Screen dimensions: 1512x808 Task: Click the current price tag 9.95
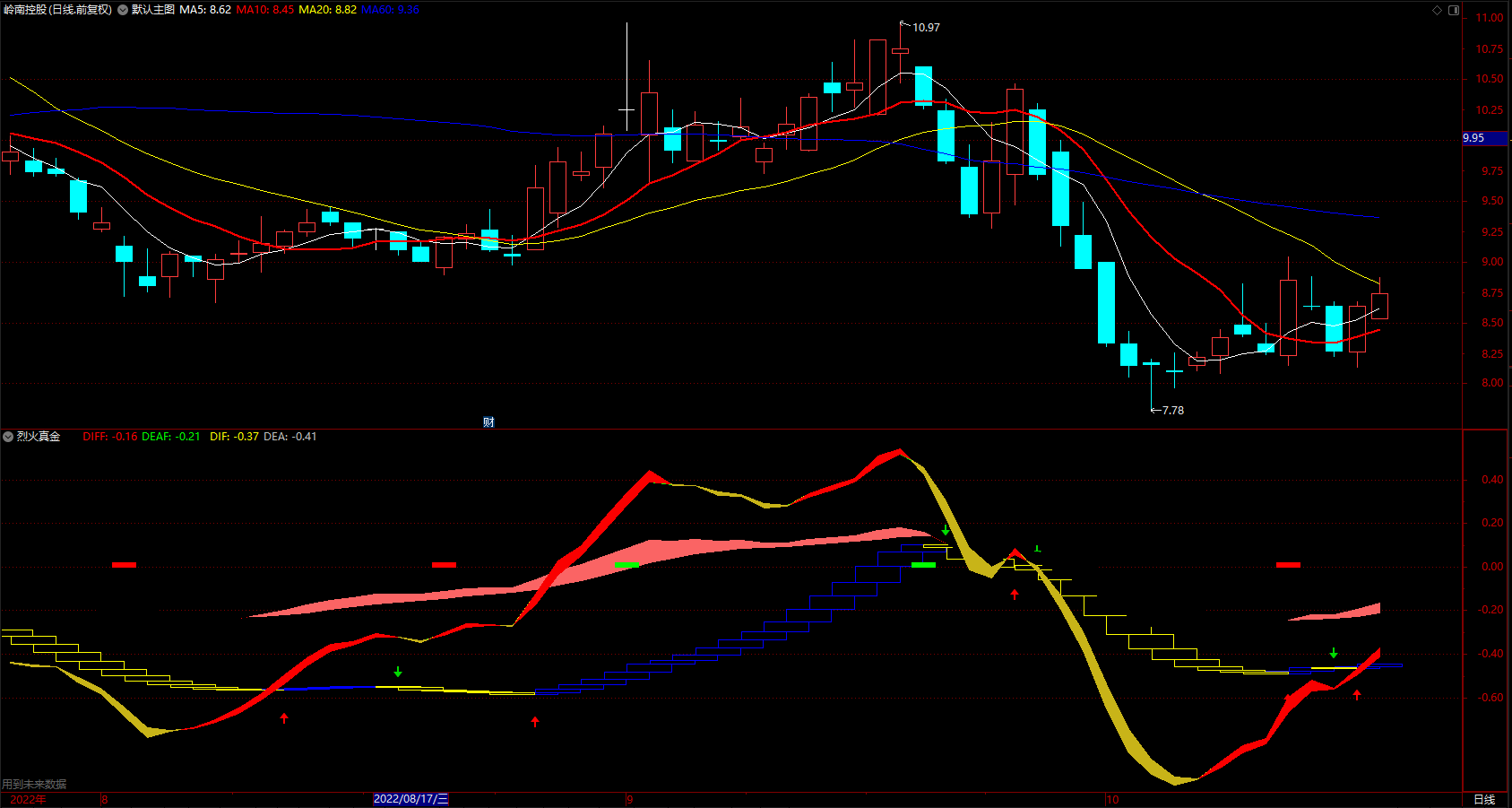pyautogui.click(x=1484, y=138)
